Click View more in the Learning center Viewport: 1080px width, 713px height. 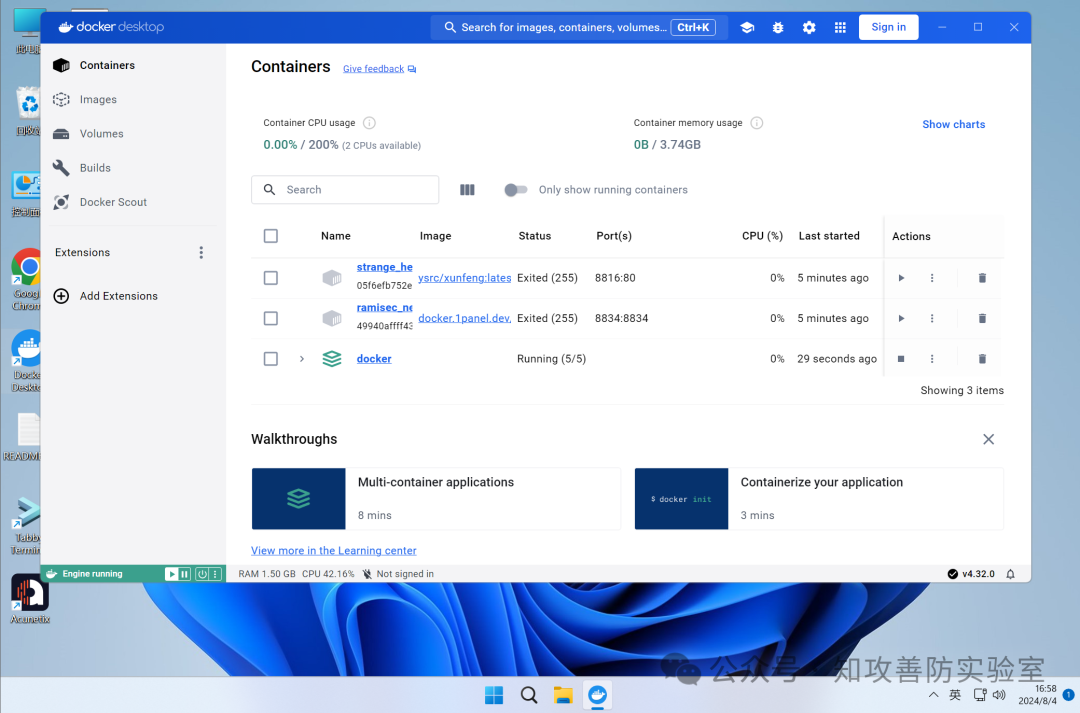pos(333,551)
